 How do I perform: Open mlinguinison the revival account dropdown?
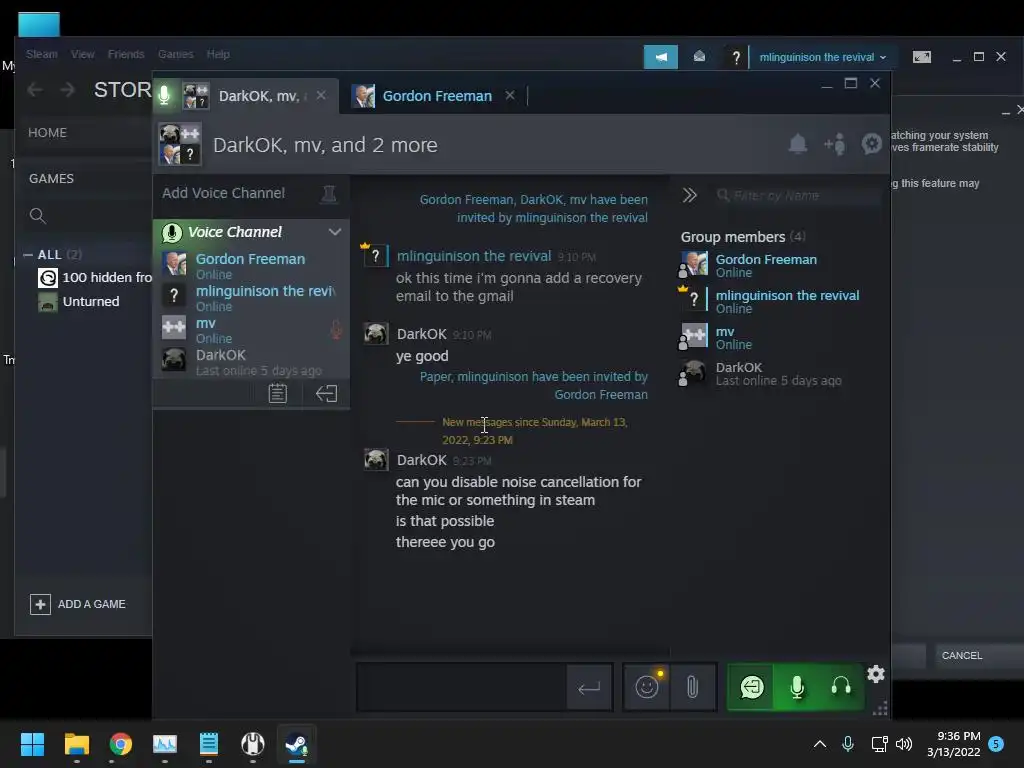pyautogui.click(x=823, y=57)
